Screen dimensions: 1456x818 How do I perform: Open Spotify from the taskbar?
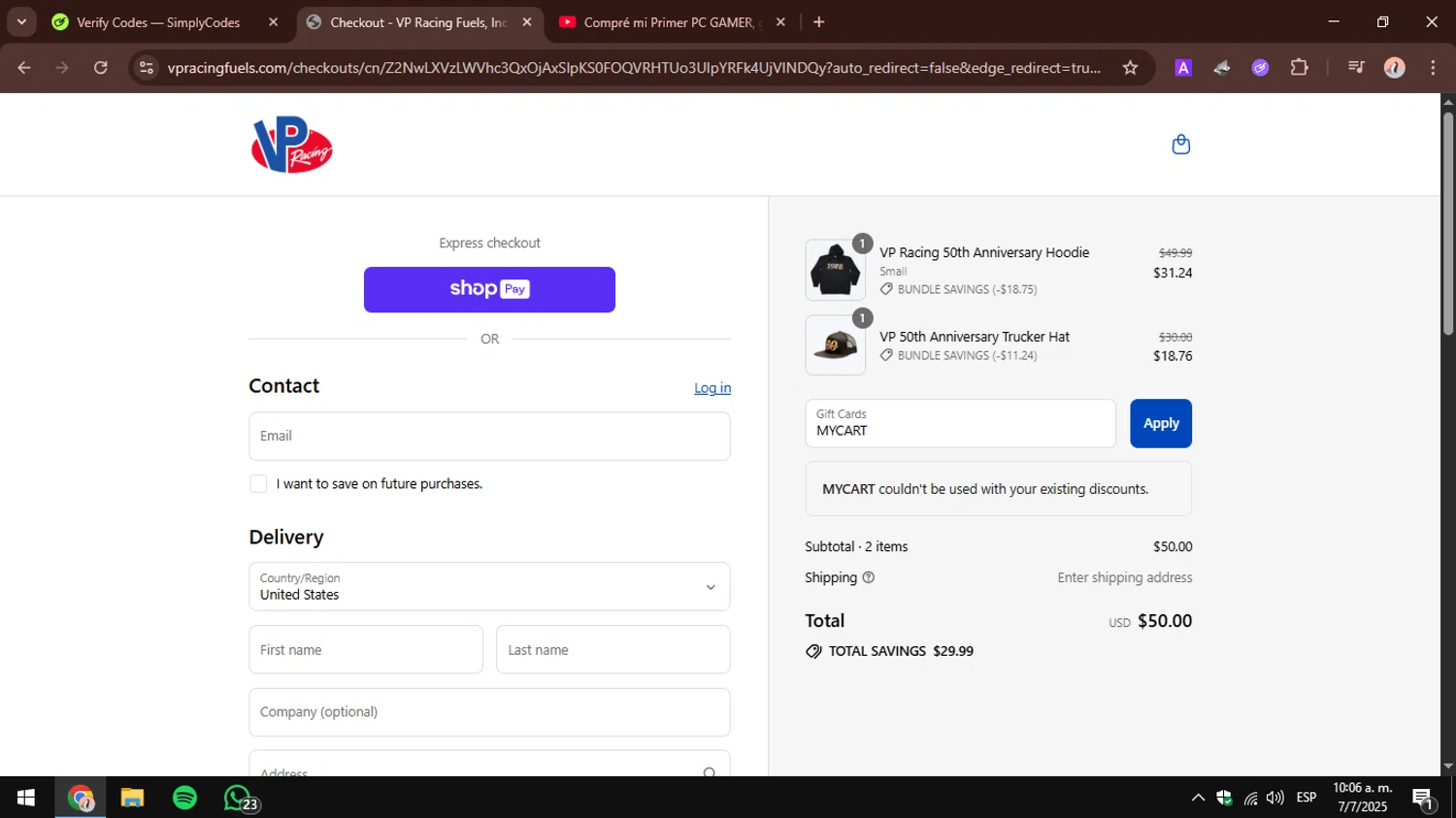tap(184, 798)
